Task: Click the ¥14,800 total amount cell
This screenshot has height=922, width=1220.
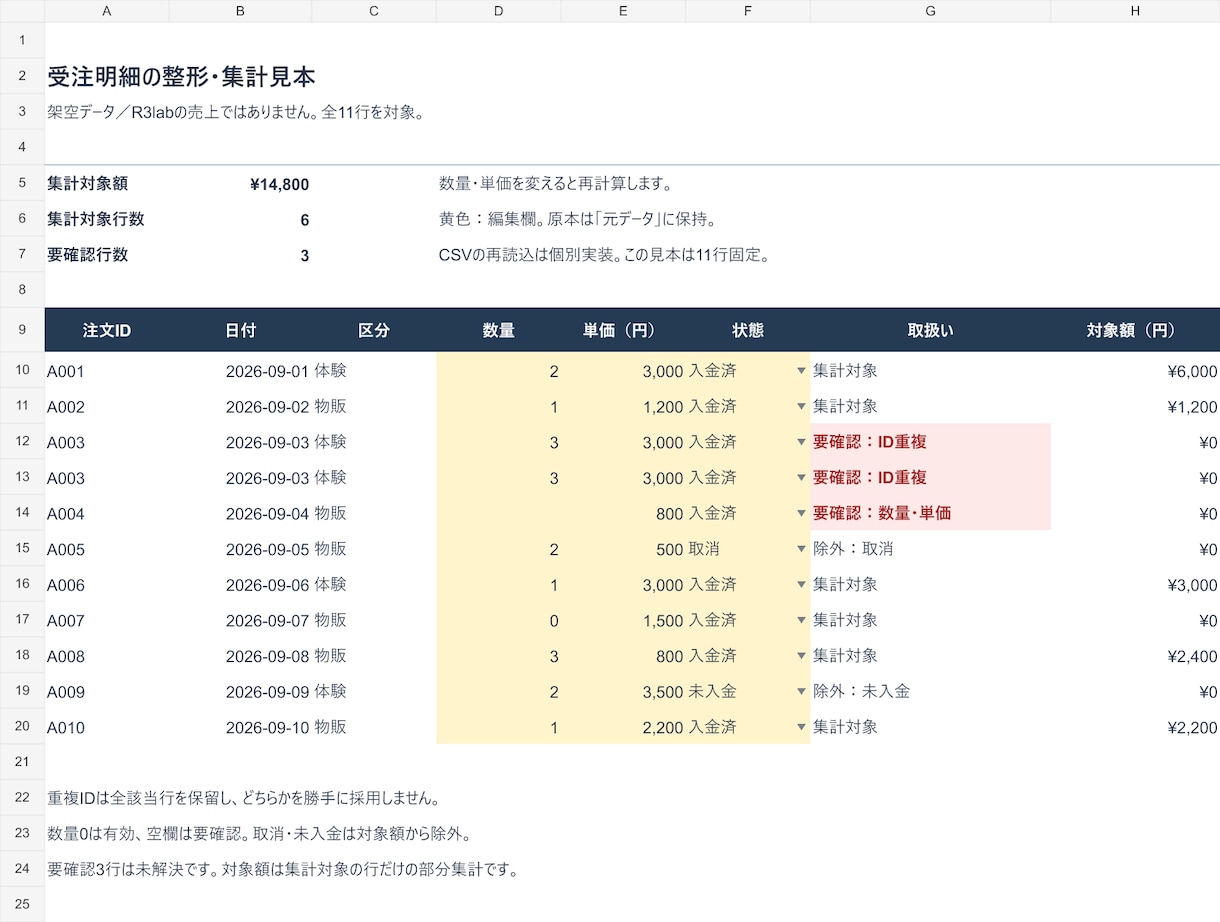Action: coord(240,184)
